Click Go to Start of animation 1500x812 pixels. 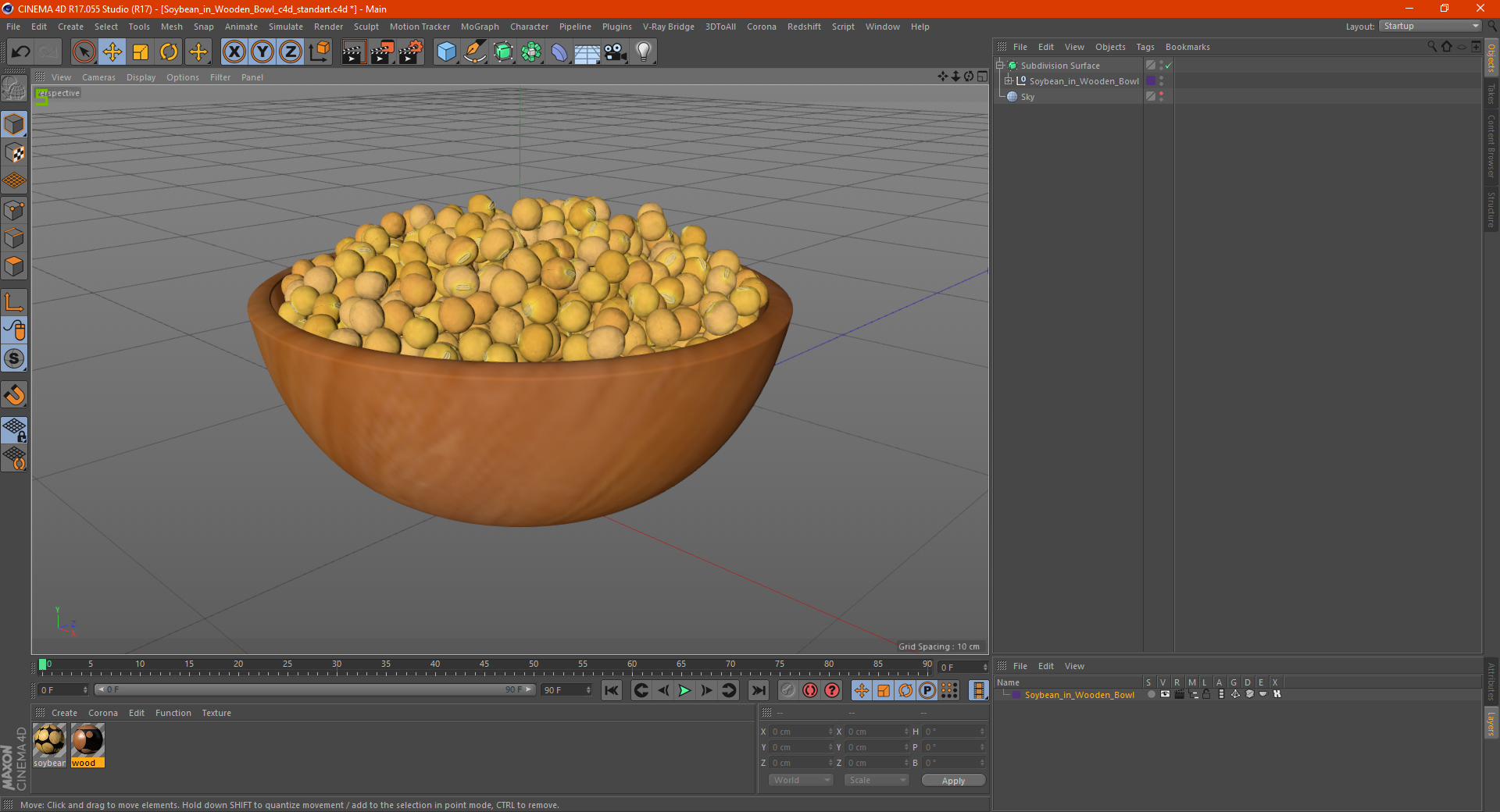point(612,690)
